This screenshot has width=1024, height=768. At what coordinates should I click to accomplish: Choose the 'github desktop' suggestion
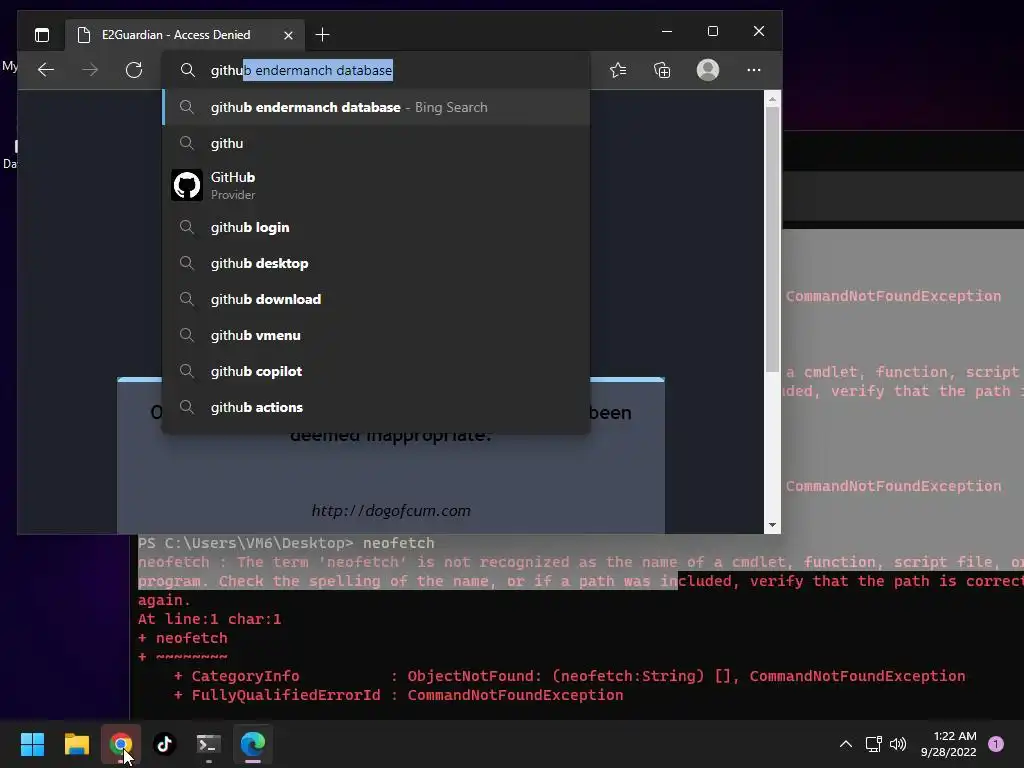(x=376, y=263)
